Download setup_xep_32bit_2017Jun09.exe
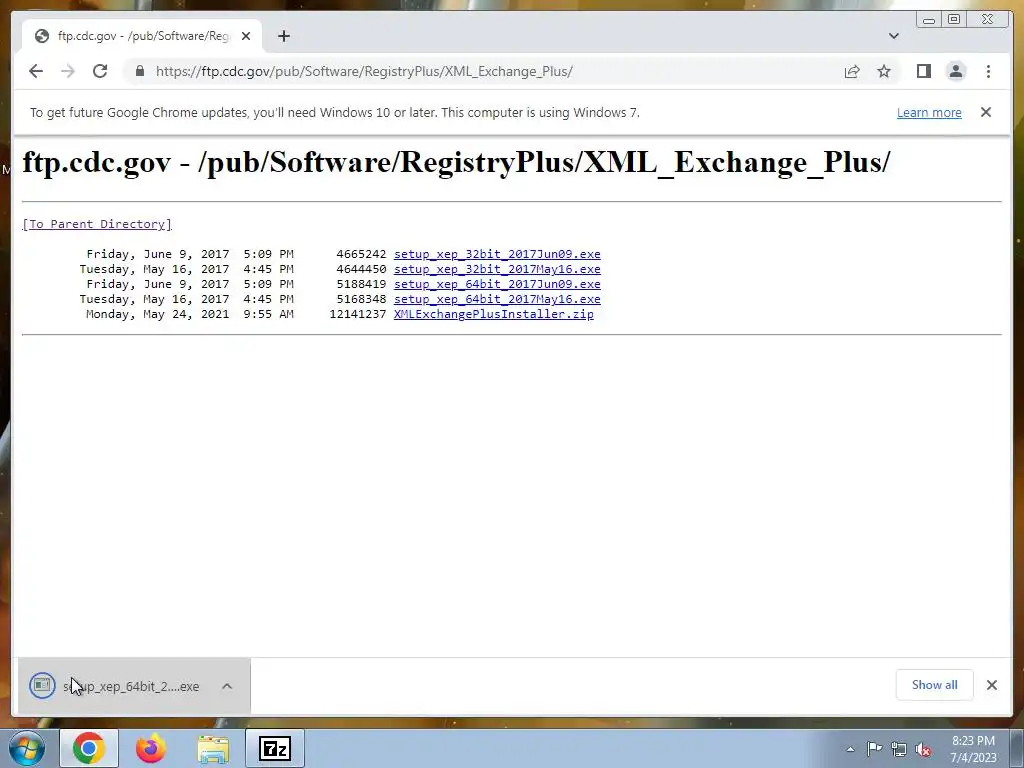This screenshot has height=768, width=1024. [x=497, y=254]
